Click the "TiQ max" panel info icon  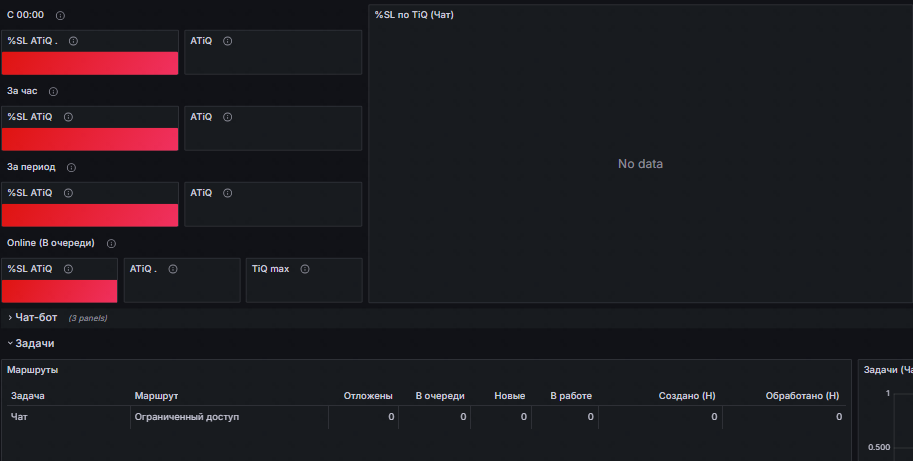305,269
